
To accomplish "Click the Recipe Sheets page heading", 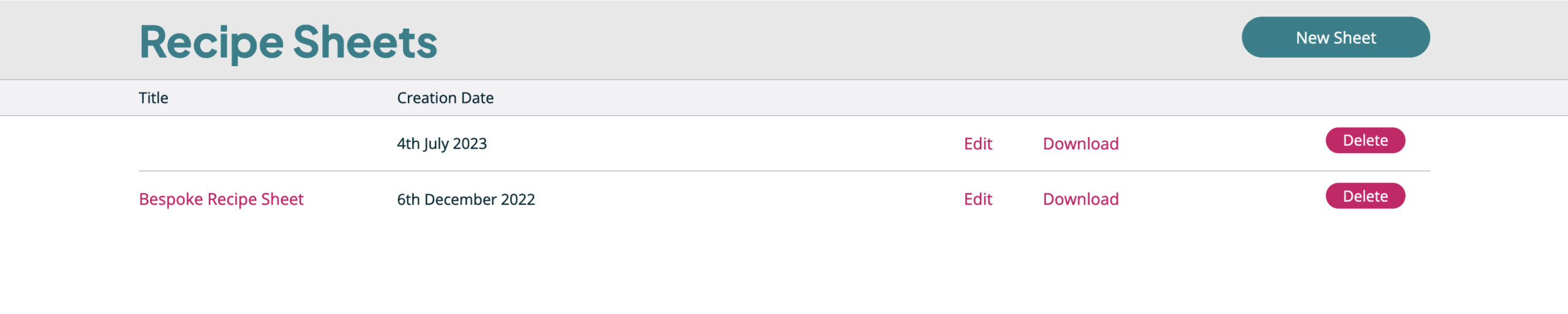I will (288, 42).
